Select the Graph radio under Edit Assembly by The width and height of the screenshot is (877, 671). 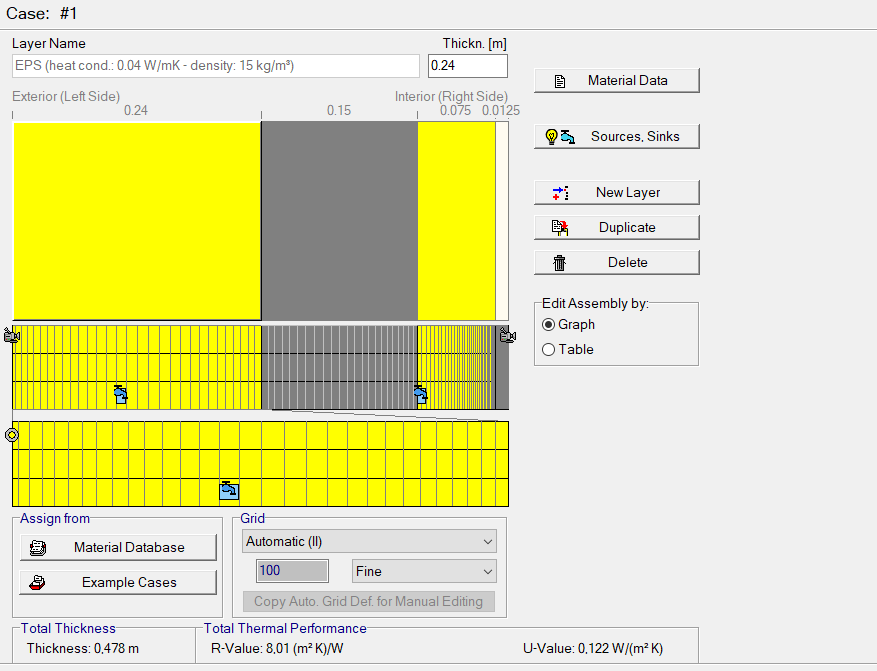click(x=549, y=324)
